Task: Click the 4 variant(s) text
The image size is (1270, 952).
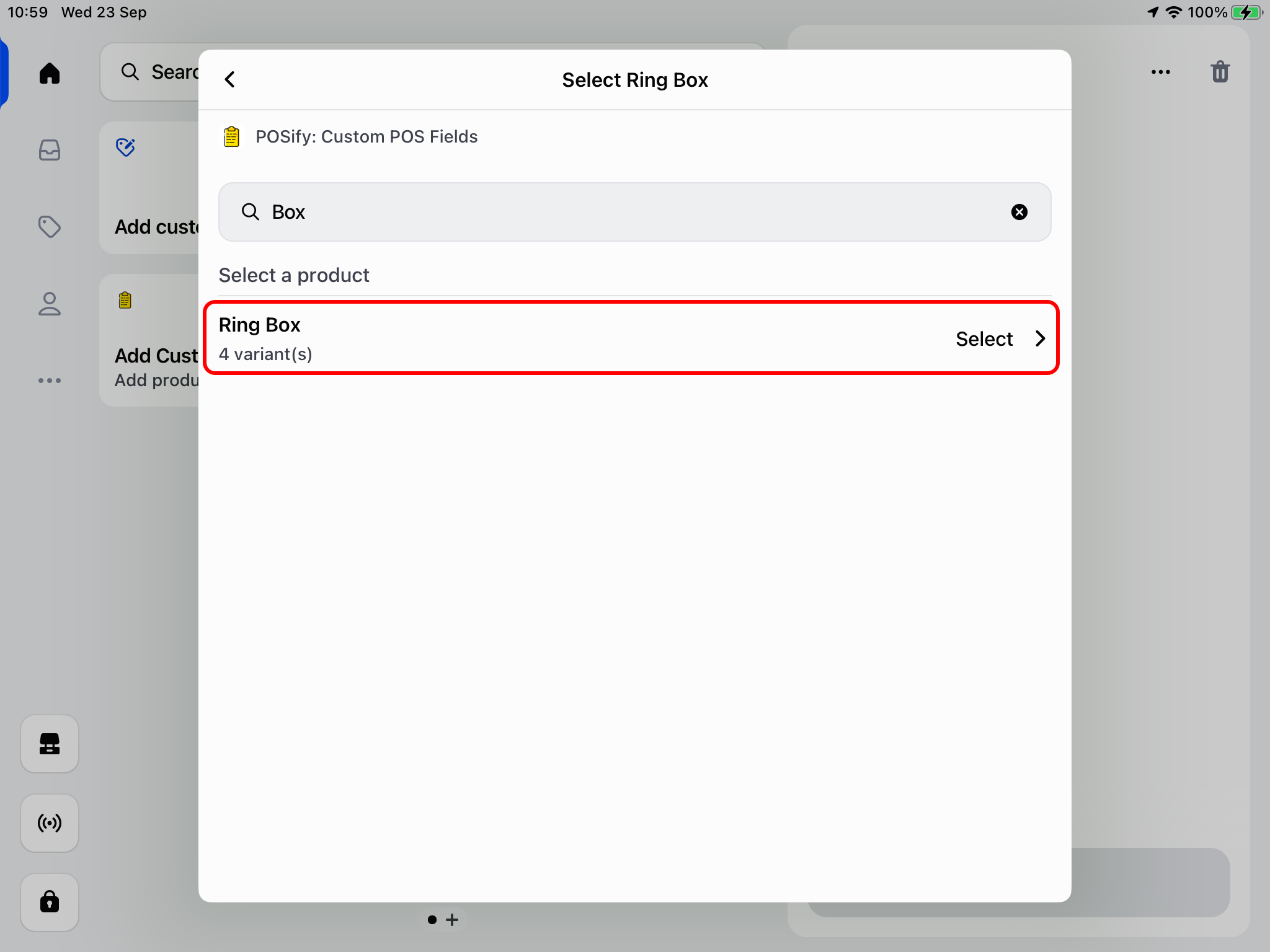Action: 265,354
